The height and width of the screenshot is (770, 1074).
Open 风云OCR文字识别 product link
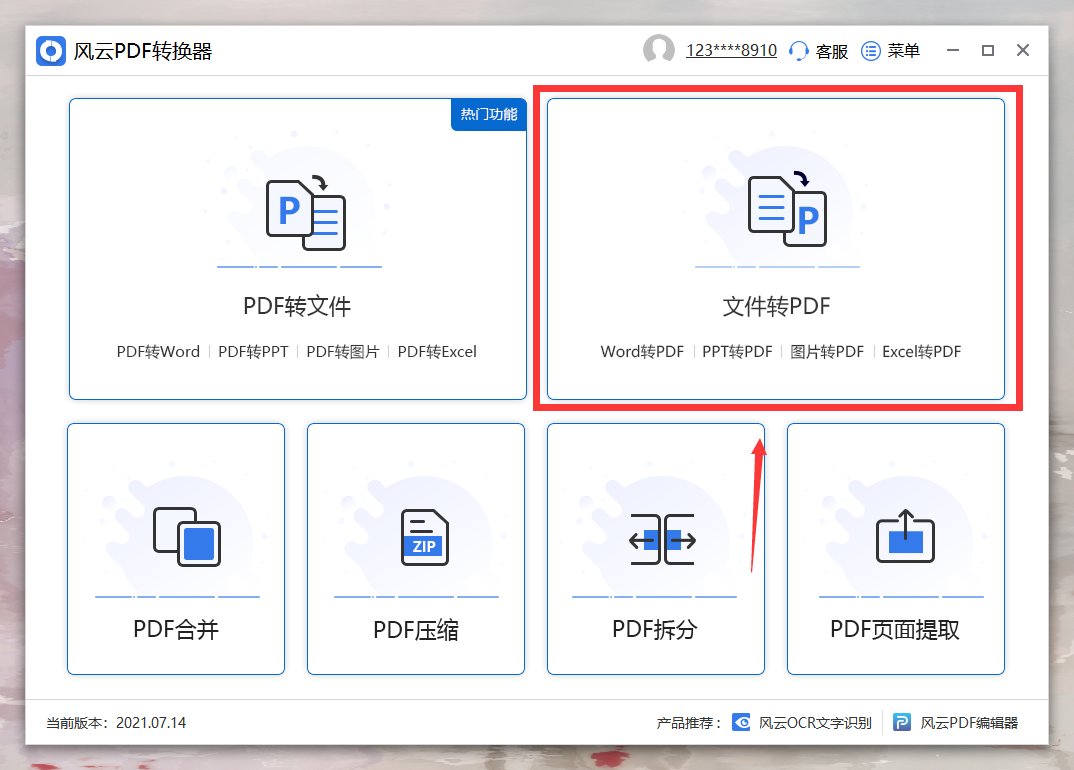point(815,723)
